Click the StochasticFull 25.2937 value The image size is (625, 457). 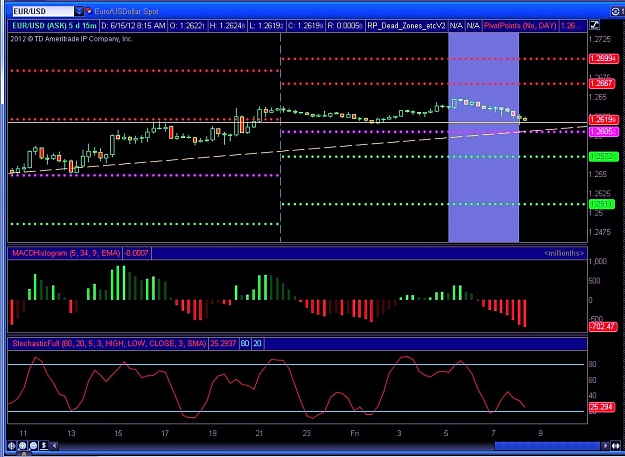224,343
